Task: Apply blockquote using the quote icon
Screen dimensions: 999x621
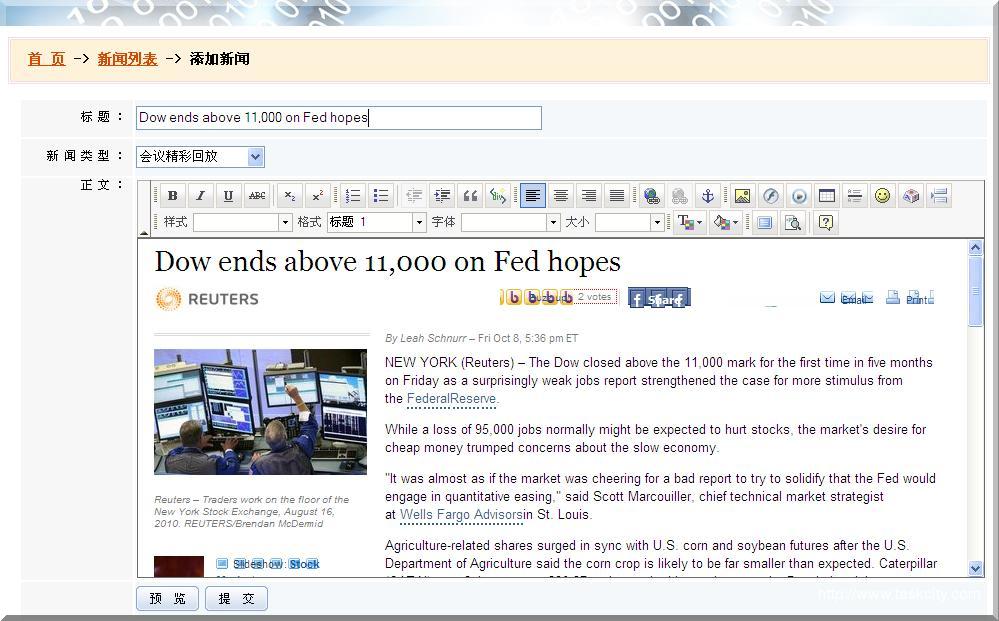Action: tap(470, 196)
